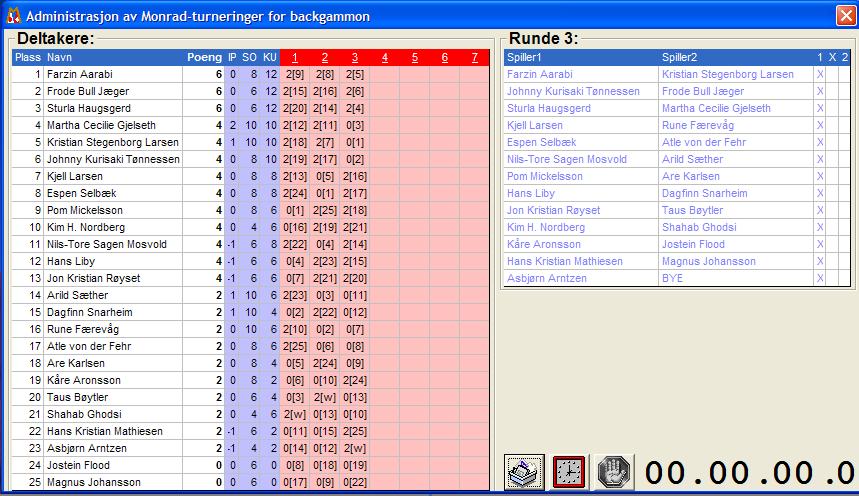Click the SO tiebreak column header
This screenshot has width=859, height=496.
point(251,57)
